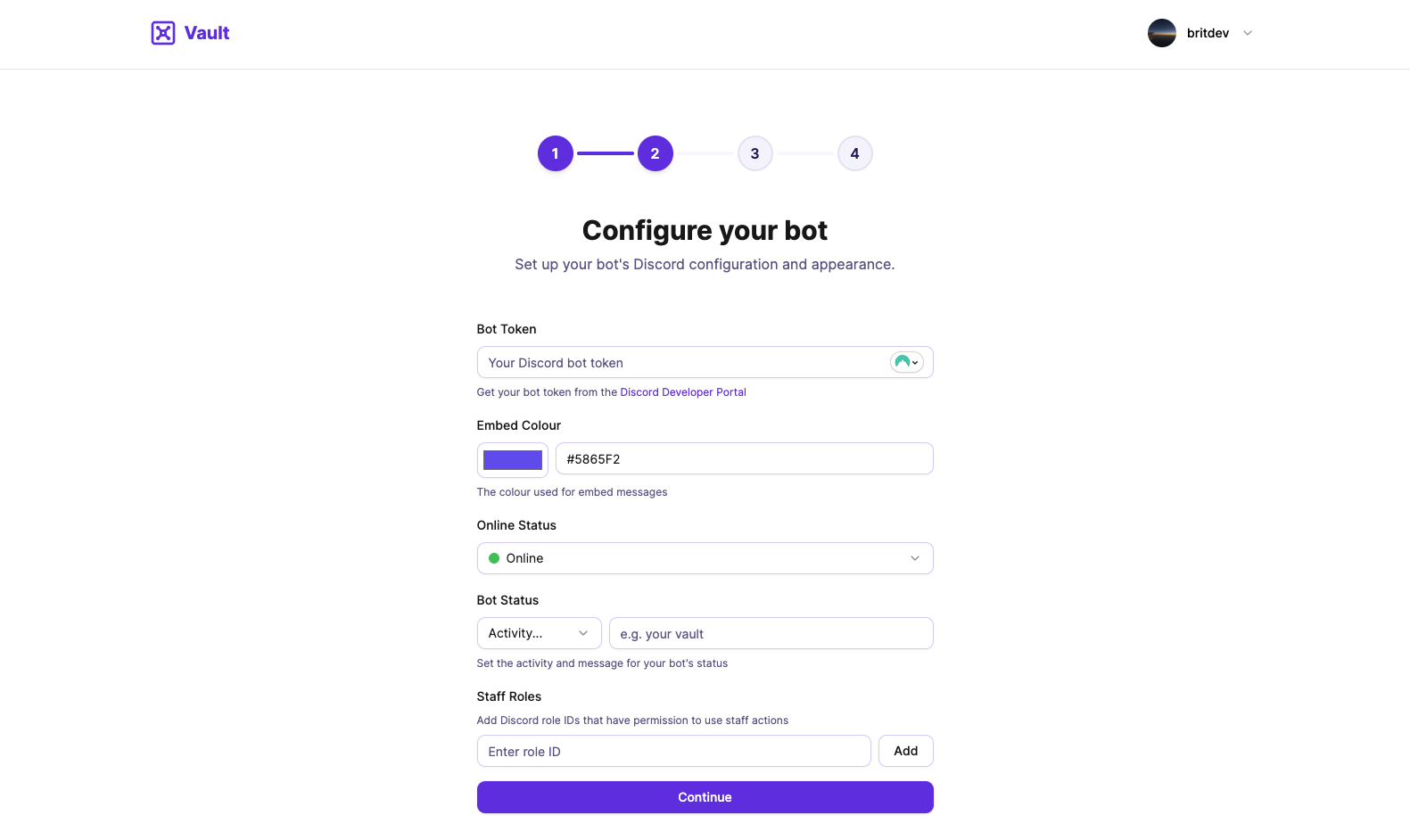Click the Enter role ID input

[673, 750]
